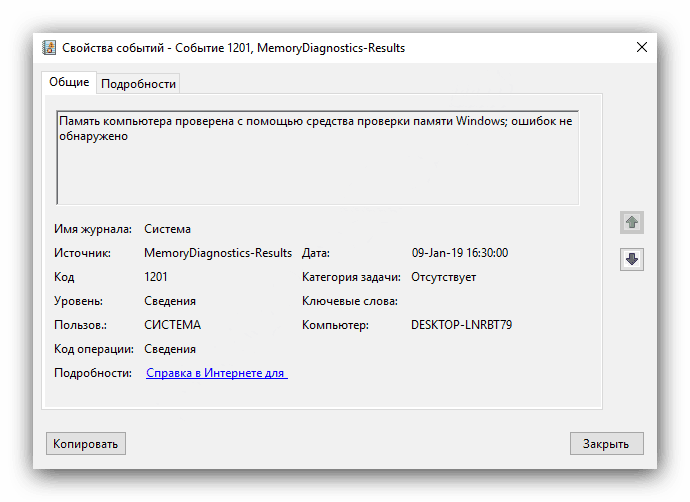Open the Справка в Интернете link
The width and height of the screenshot is (690, 502).
(217, 373)
